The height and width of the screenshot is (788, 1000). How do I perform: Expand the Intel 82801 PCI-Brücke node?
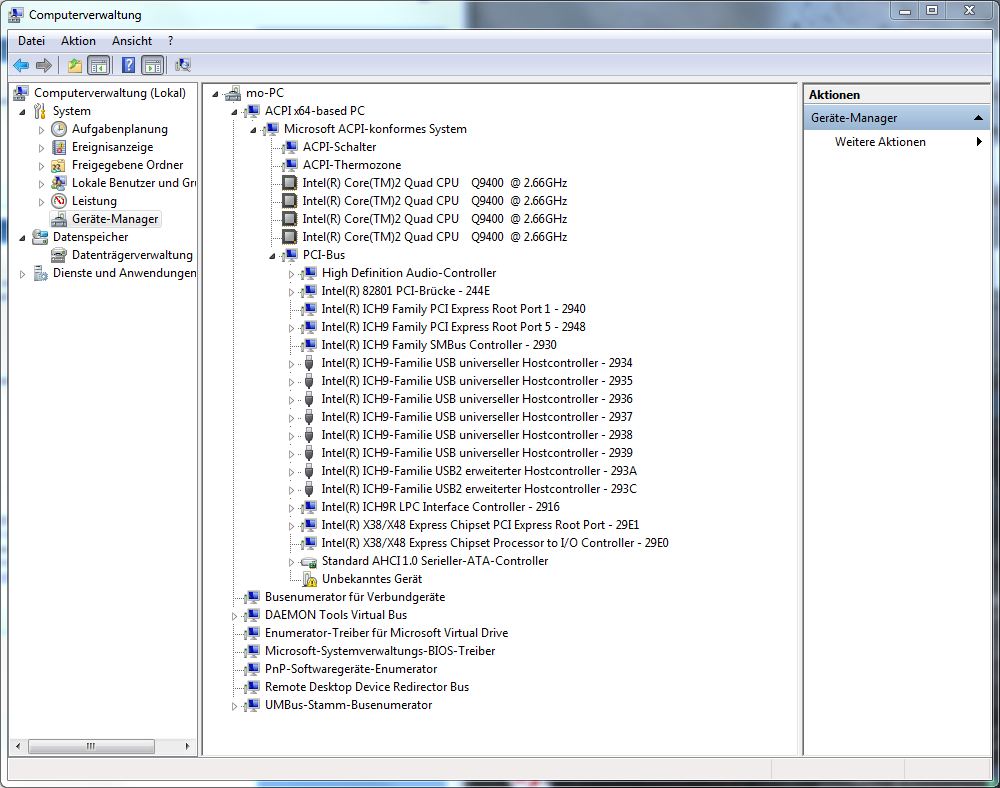coord(291,292)
